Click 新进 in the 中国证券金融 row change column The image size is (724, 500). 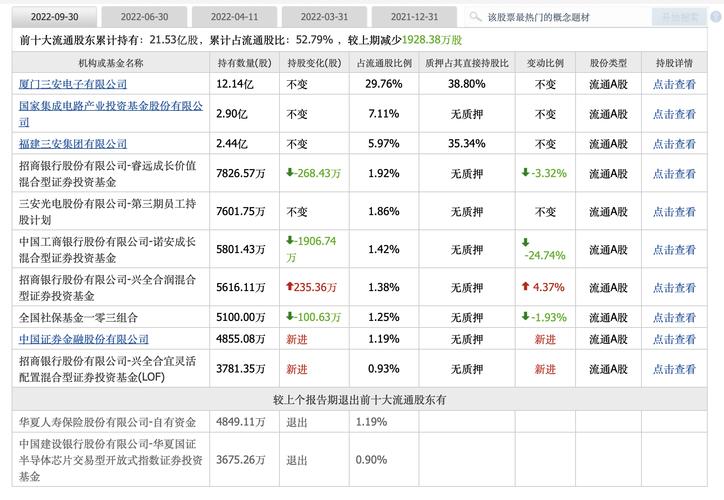[297, 339]
